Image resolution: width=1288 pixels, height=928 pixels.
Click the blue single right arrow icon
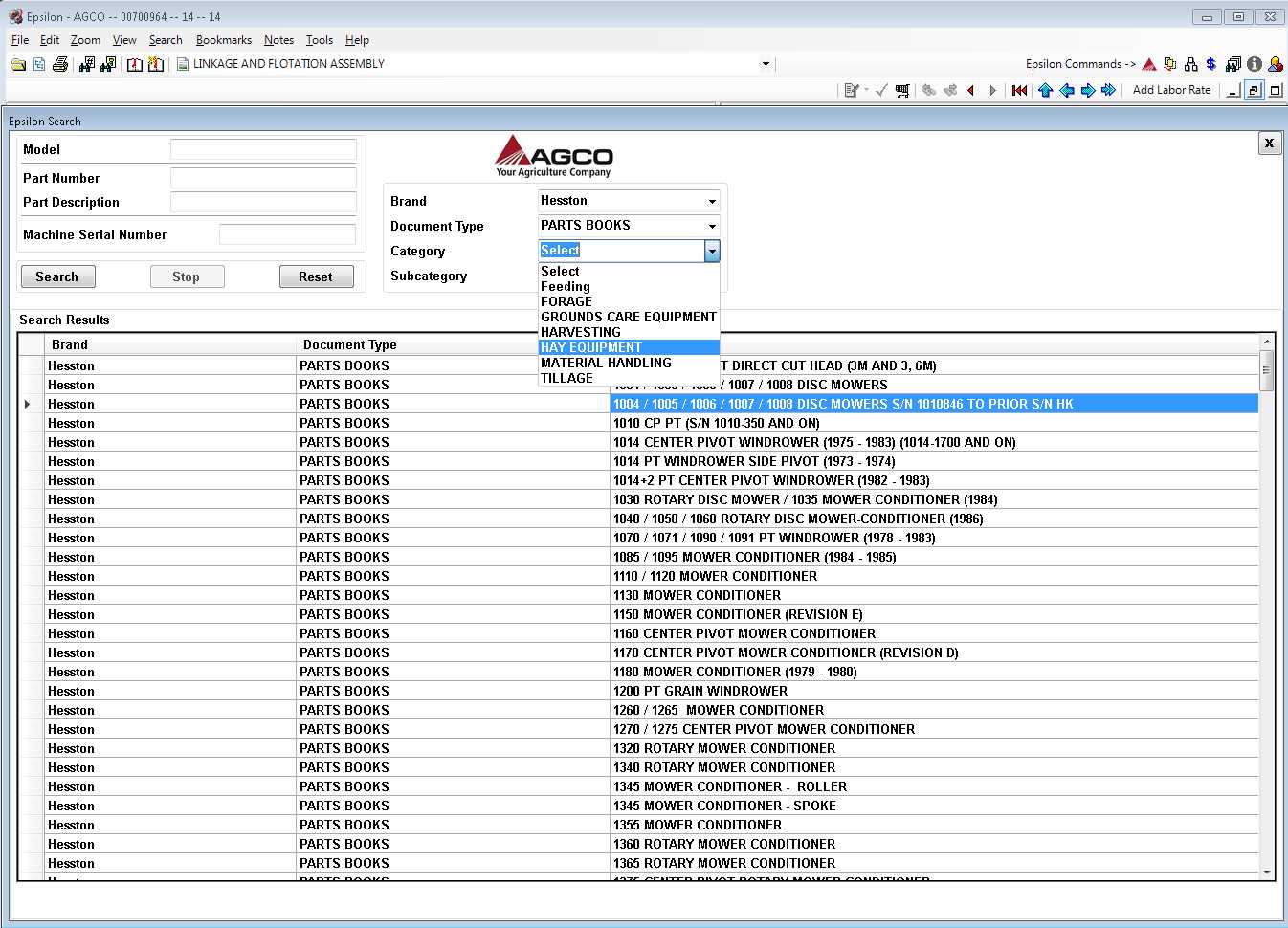click(1088, 90)
